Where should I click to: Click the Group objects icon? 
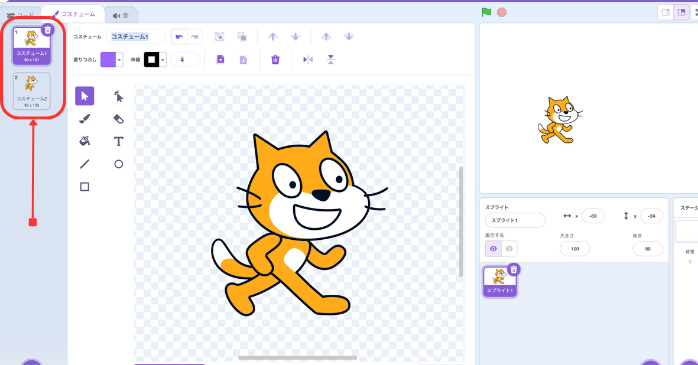coord(219,37)
